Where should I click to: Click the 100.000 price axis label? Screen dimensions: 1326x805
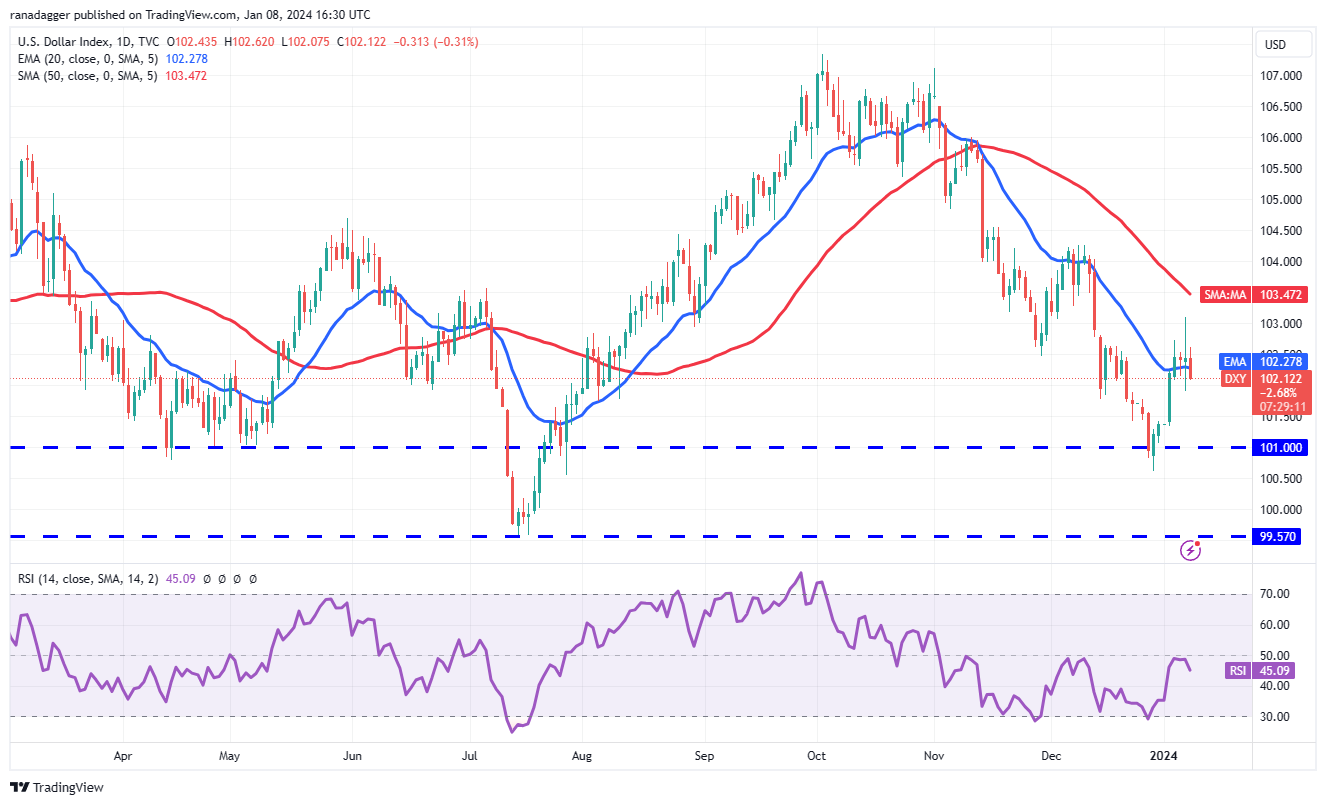(1281, 510)
